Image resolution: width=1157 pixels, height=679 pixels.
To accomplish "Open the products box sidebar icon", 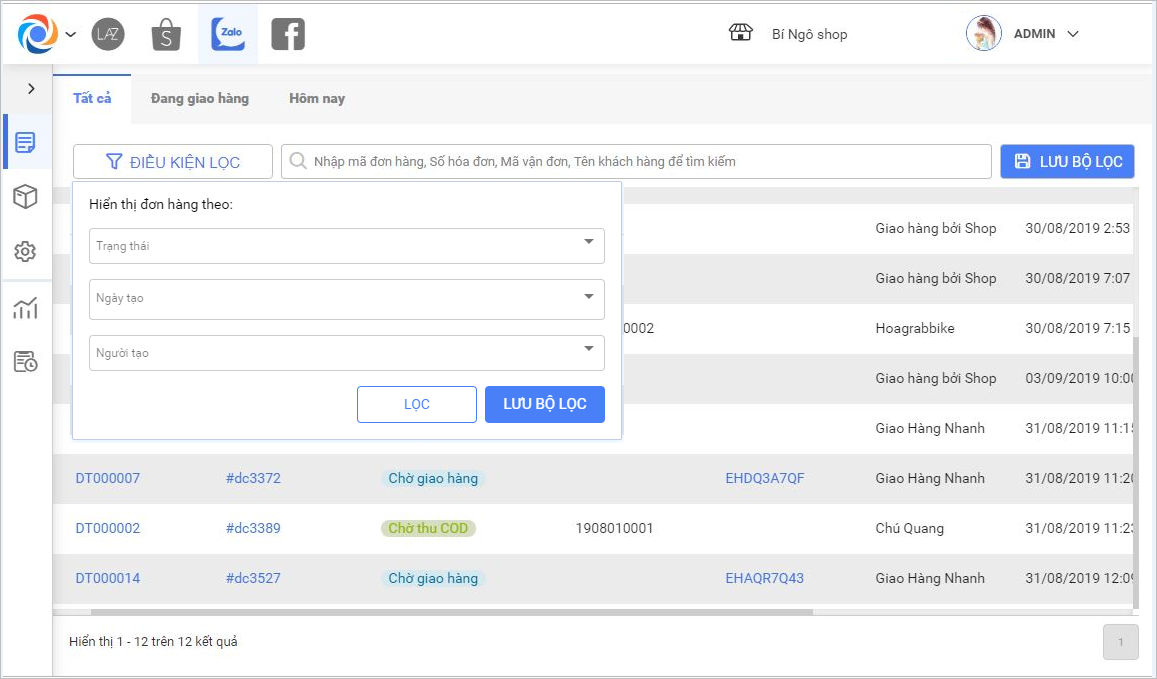I will (26, 197).
